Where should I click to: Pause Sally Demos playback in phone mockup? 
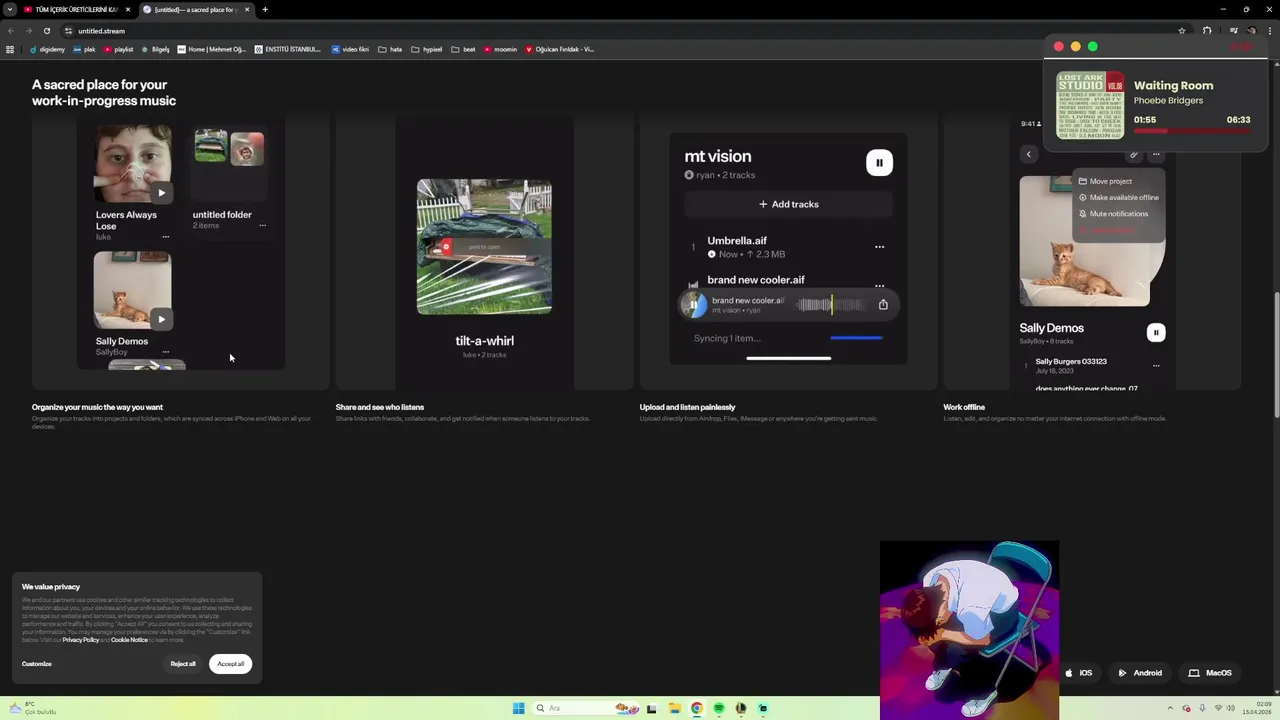pyautogui.click(x=1156, y=333)
